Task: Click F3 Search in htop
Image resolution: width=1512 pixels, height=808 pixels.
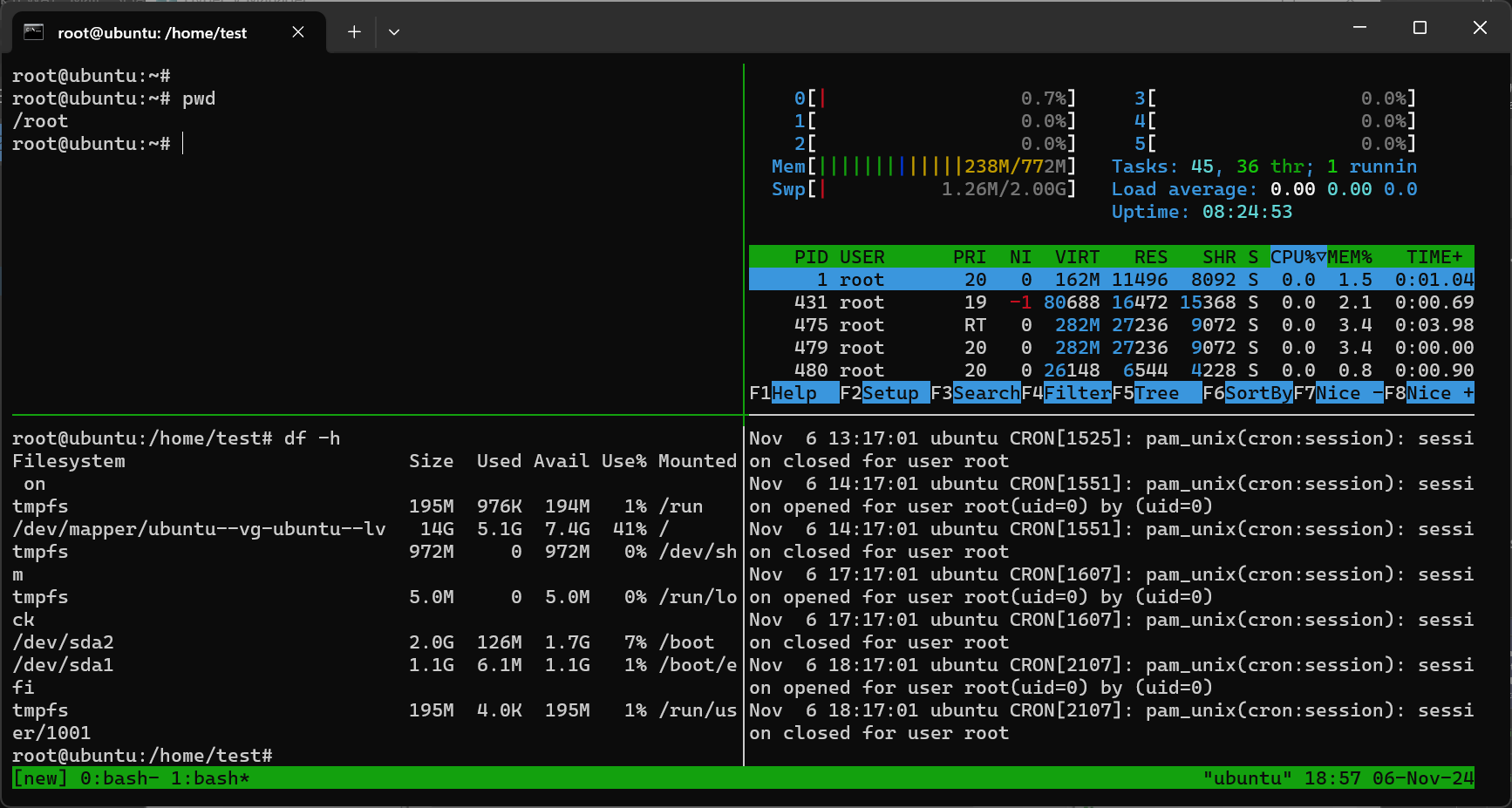Action: [x=975, y=393]
